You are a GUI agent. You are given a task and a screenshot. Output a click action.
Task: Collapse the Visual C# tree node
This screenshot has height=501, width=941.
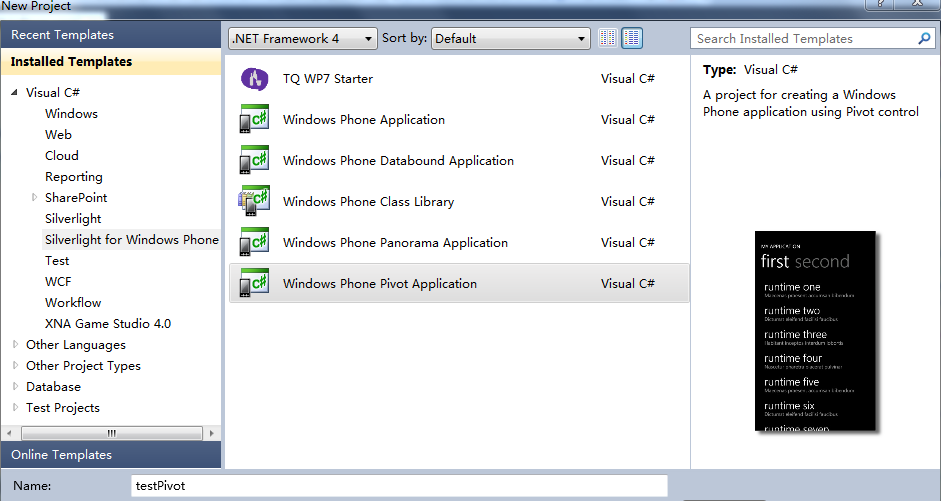[14, 92]
